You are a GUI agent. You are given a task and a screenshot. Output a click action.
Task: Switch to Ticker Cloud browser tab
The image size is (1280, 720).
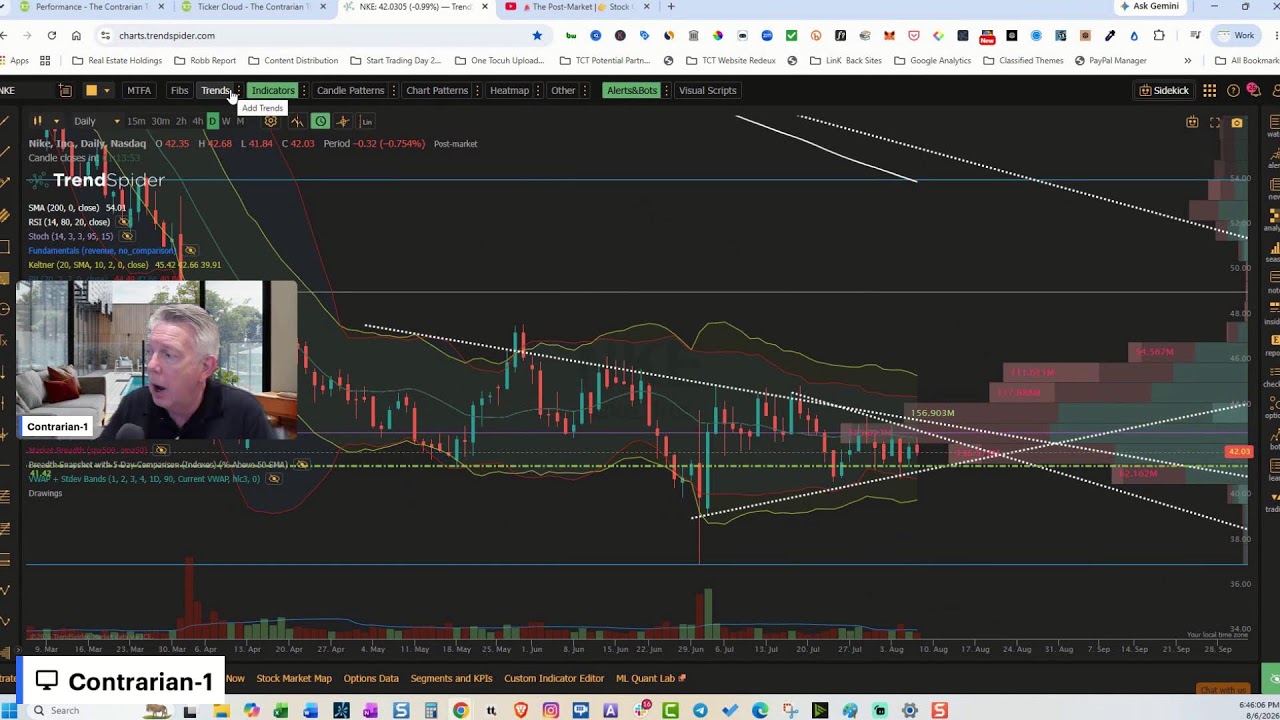pos(253,7)
